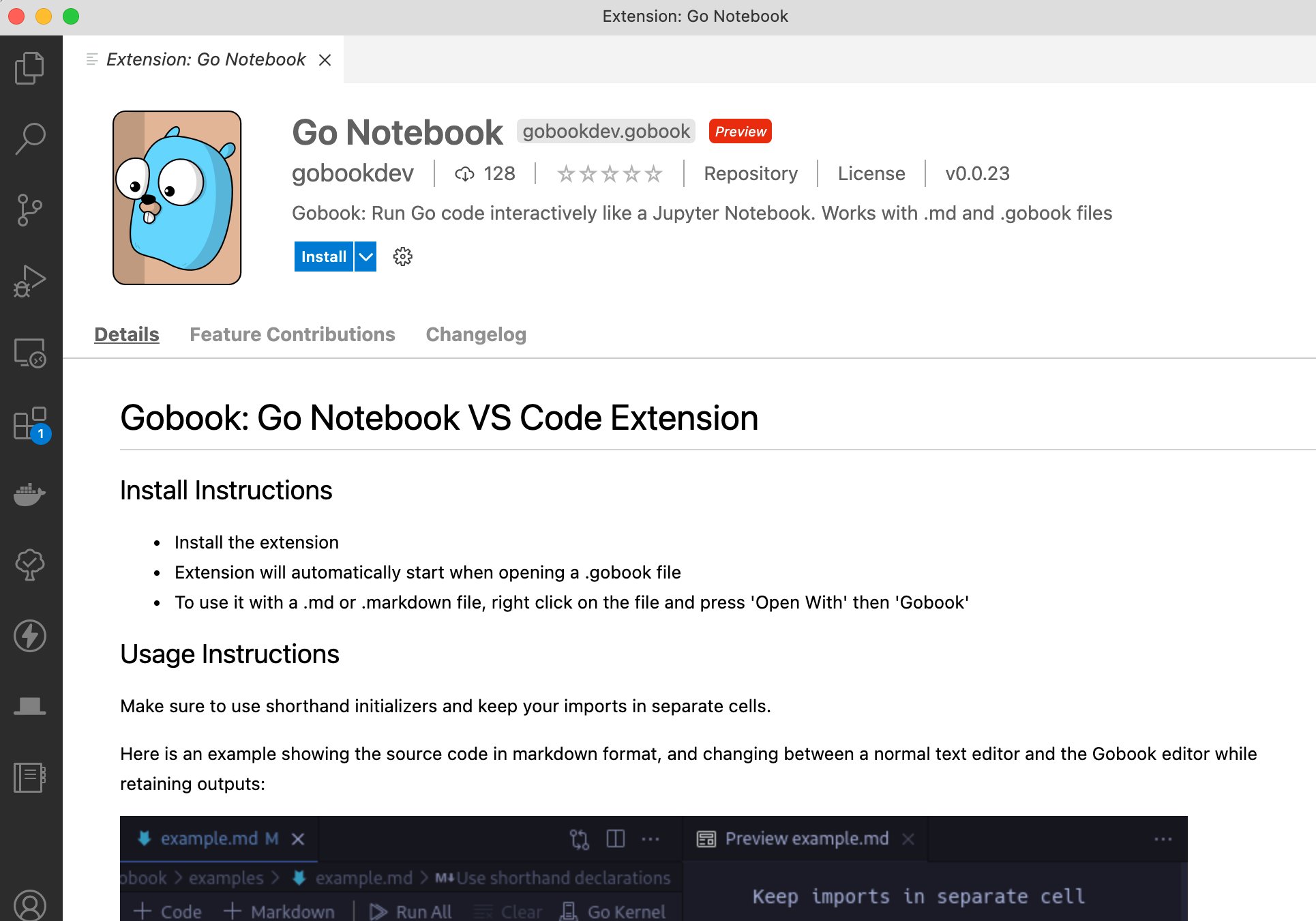1316x921 pixels.
Task: Open the Run and Debug view
Action: 30,280
